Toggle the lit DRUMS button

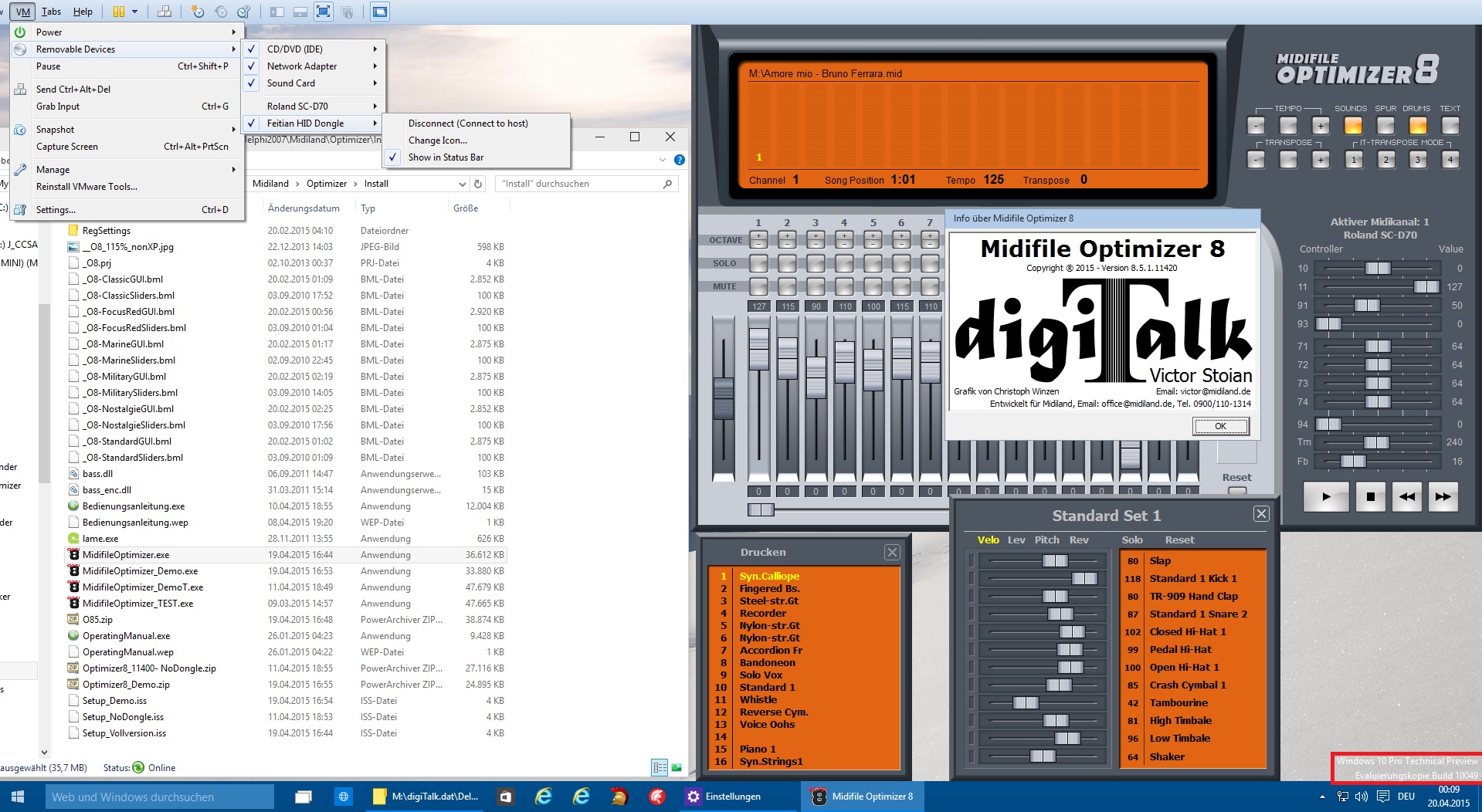1418,126
